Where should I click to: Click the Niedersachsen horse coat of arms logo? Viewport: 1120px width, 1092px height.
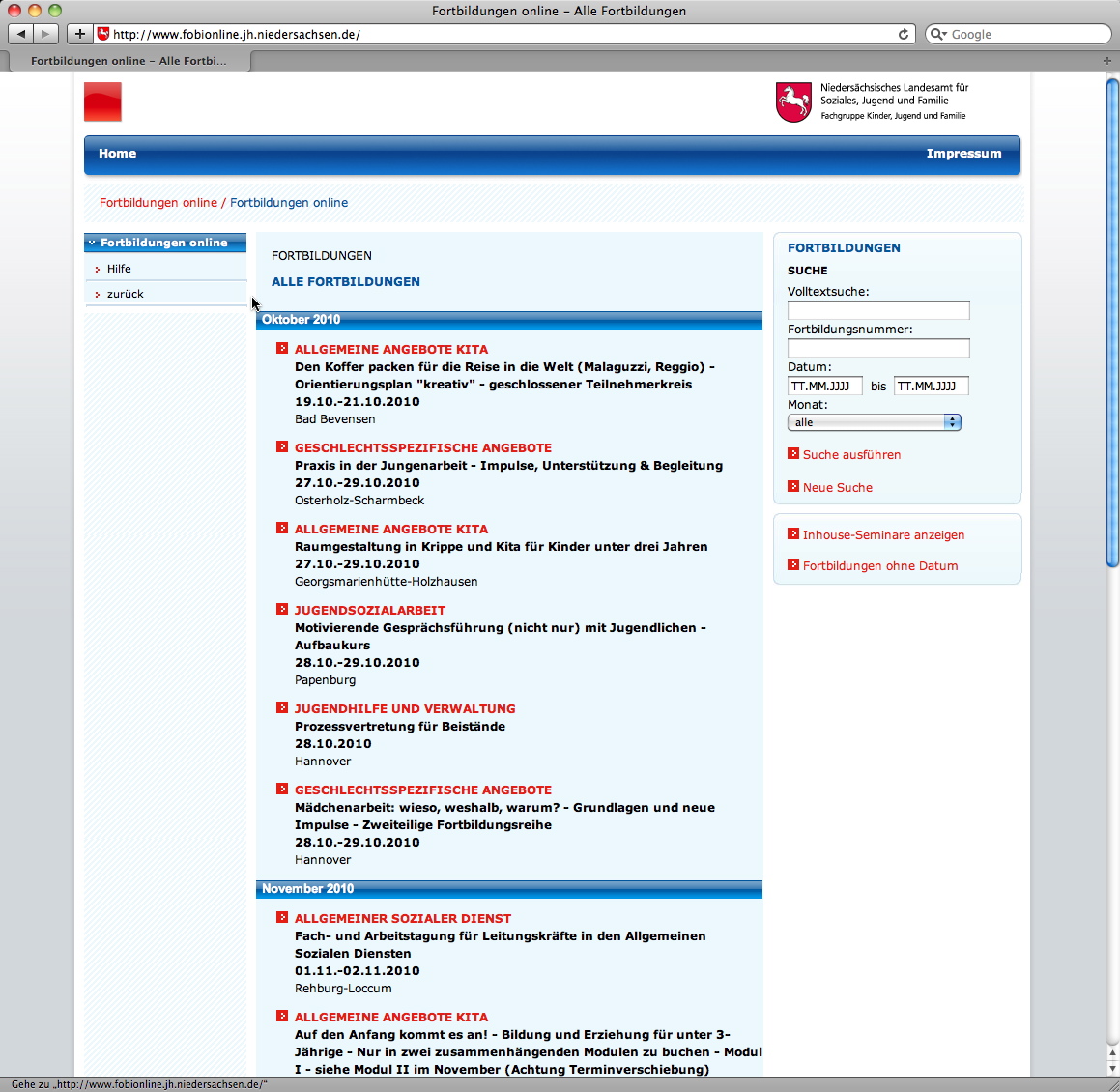[793, 101]
